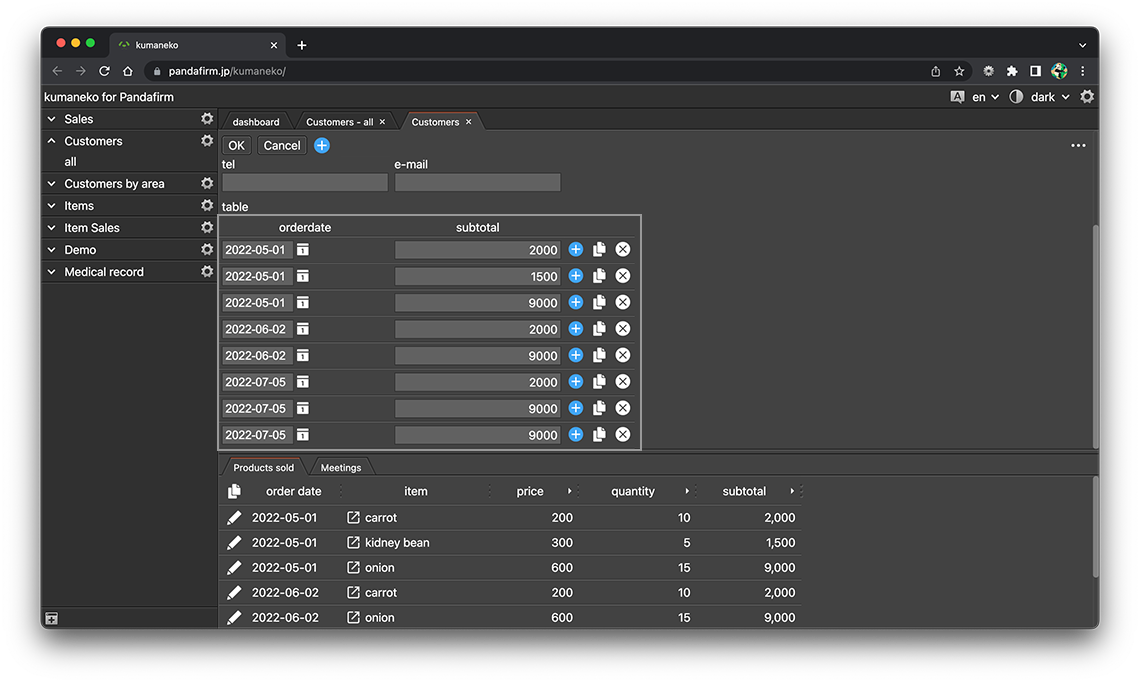Edit the kidney bean product row

234,543
